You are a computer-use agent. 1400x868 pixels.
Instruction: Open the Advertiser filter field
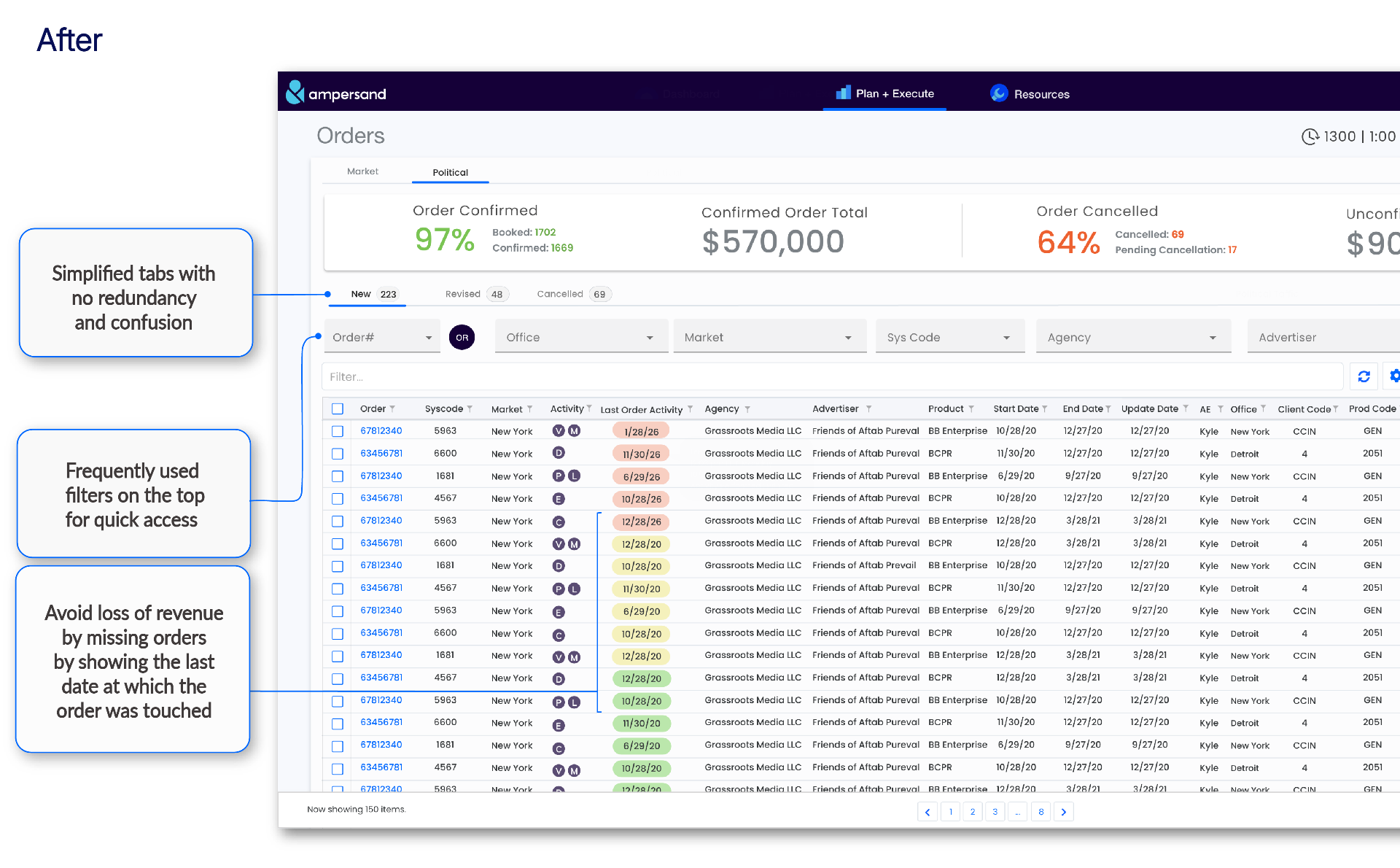(x=1323, y=337)
